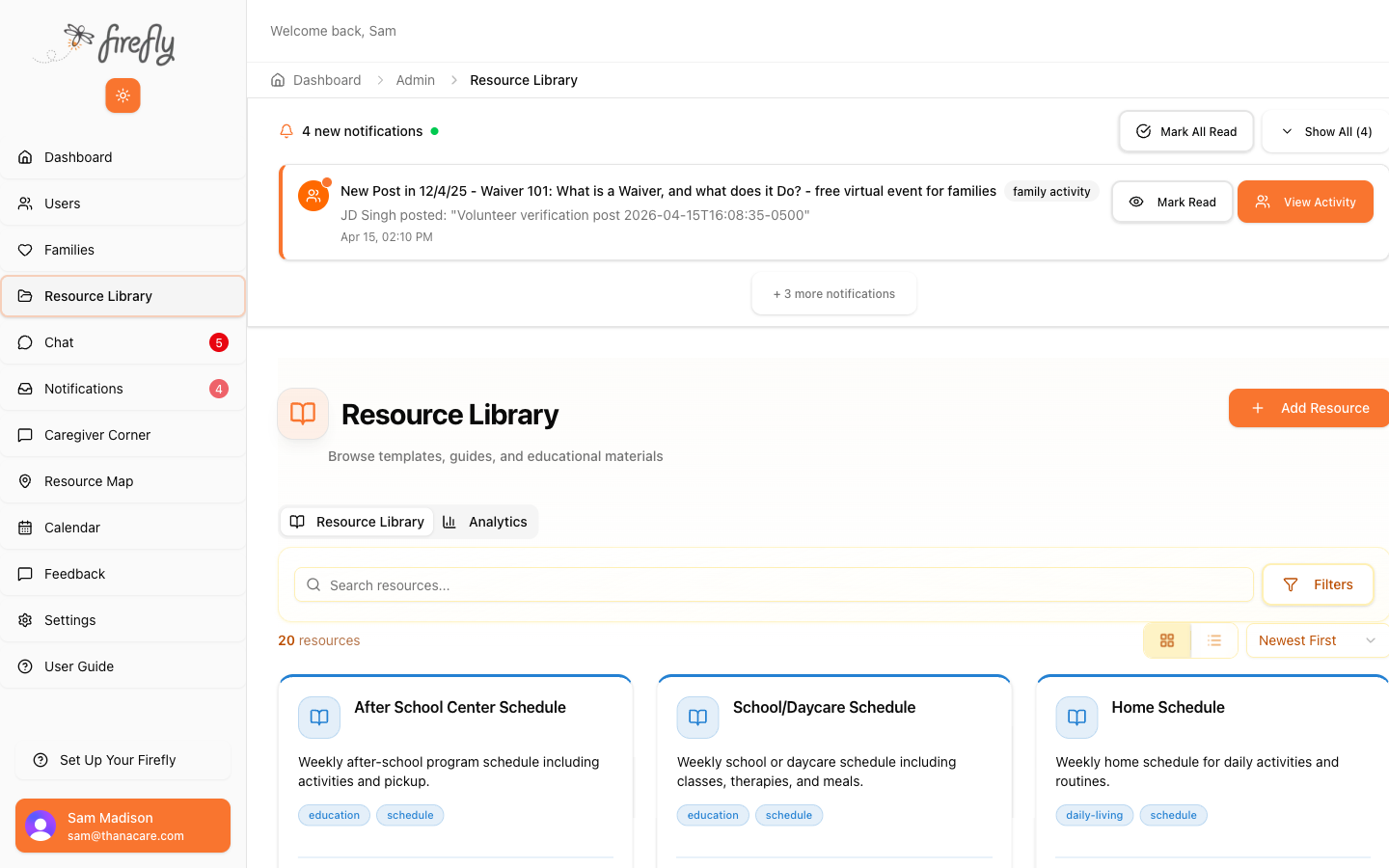The height and width of the screenshot is (868, 1389).
Task: Switch to Resource Library tab
Action: pos(357,522)
